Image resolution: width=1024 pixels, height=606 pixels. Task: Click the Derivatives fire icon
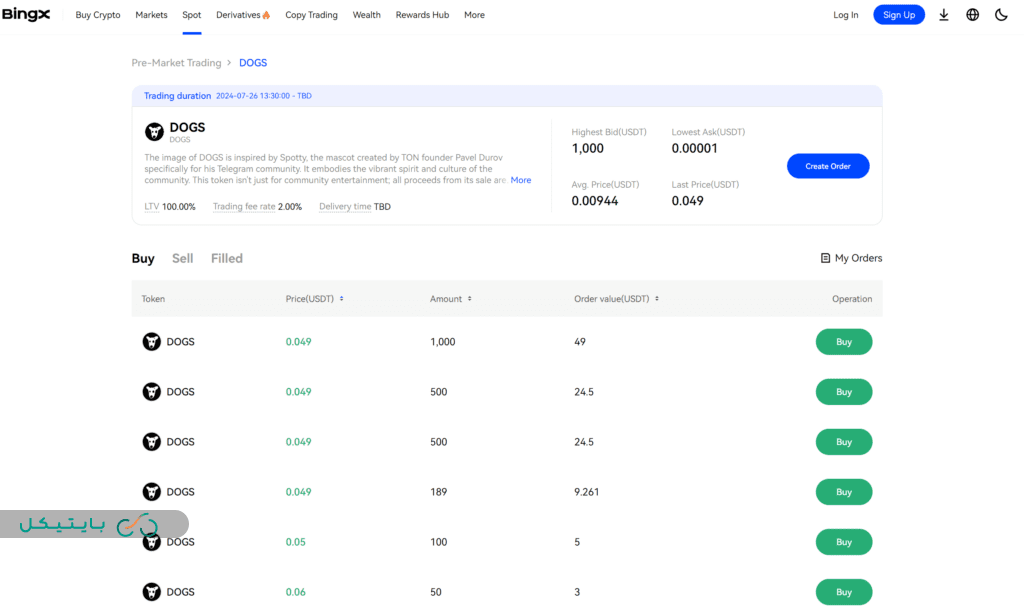[266, 15]
